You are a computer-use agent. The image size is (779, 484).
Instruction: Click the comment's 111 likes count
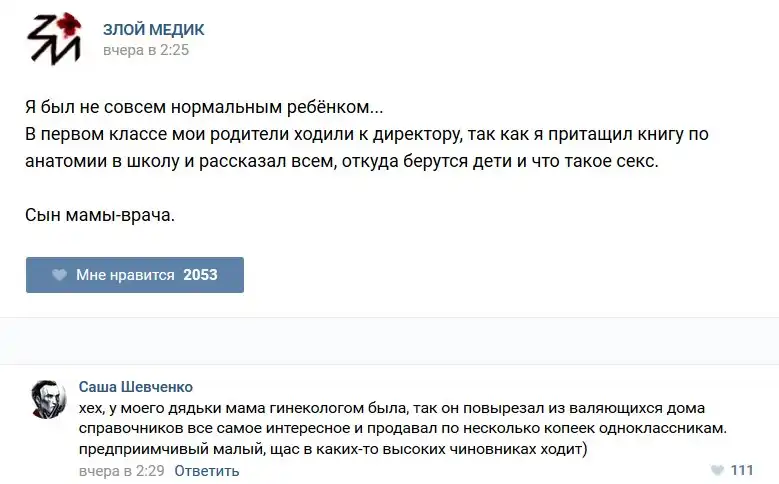[x=742, y=470]
